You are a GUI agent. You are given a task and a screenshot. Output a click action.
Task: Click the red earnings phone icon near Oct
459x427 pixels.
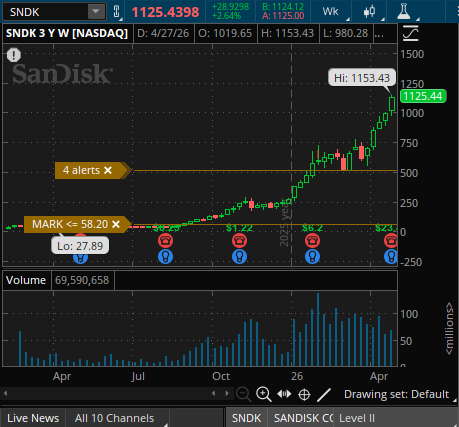(x=239, y=240)
